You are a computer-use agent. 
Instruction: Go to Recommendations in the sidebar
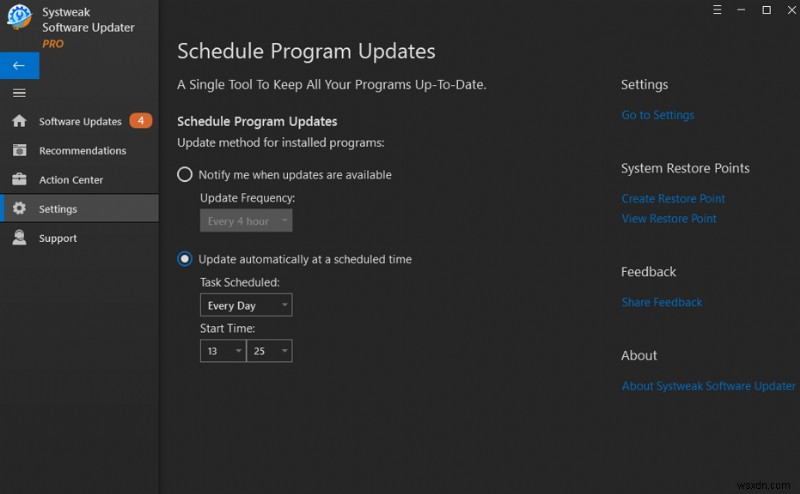[83, 151]
